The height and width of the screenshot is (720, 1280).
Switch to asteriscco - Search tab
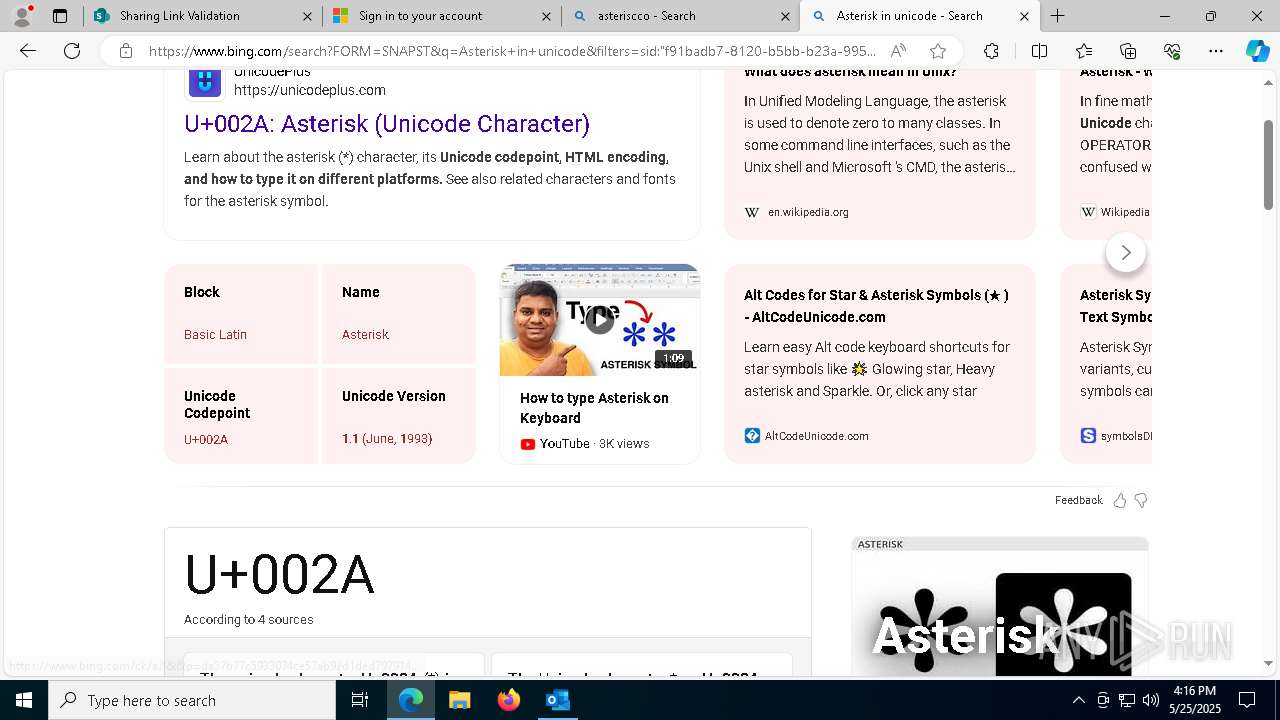(x=680, y=16)
